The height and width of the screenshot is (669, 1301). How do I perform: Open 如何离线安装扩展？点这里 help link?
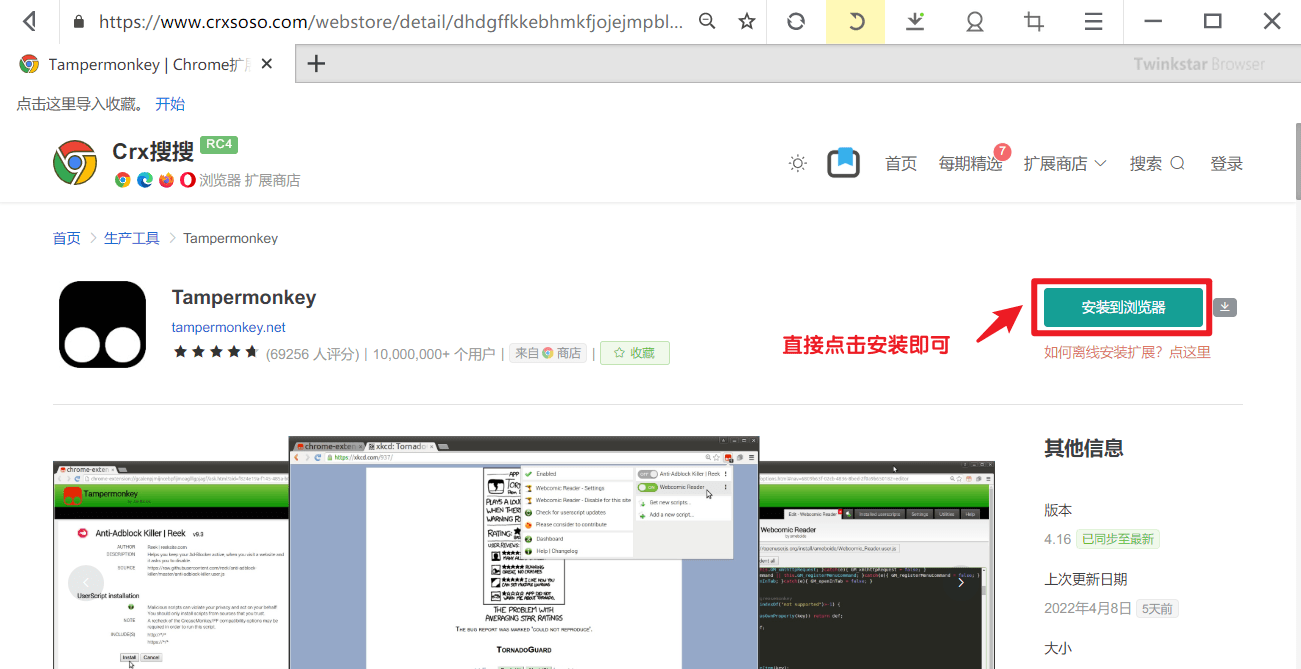click(x=1127, y=352)
